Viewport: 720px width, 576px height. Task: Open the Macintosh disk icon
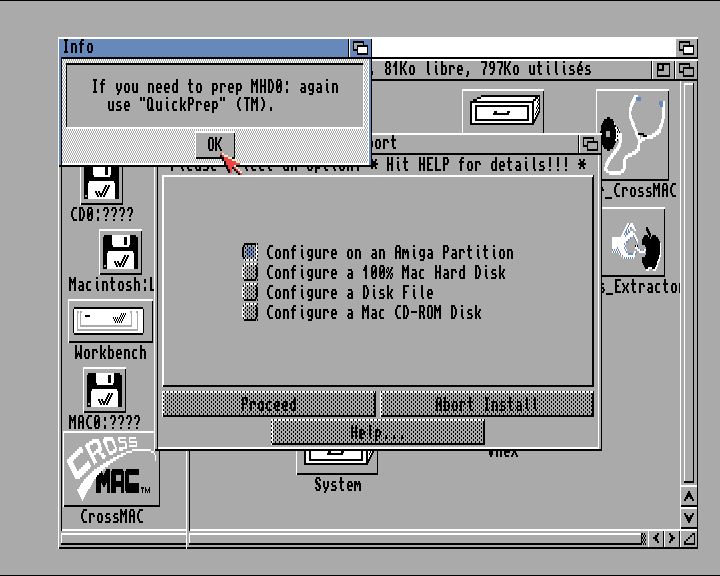click(x=120, y=252)
